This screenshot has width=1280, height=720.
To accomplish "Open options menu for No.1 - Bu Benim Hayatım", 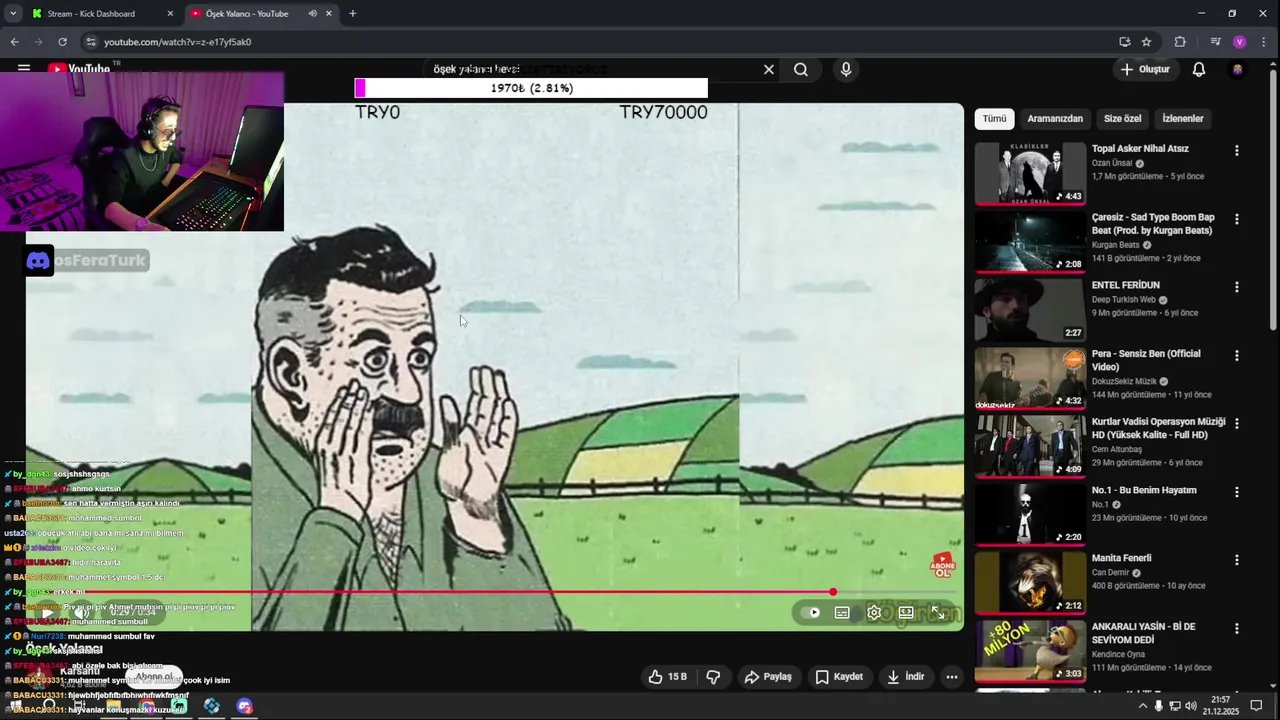I will (x=1237, y=492).
